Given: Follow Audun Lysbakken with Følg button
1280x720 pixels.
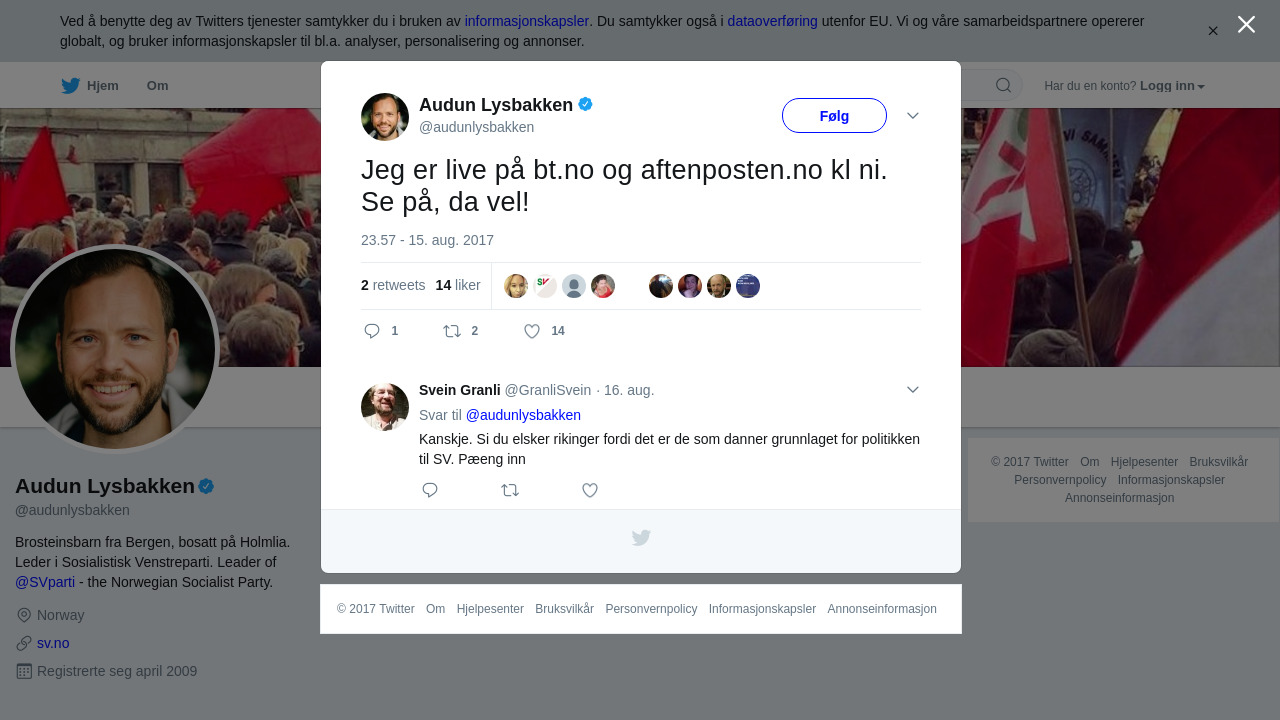Looking at the screenshot, I should pos(834,116).
